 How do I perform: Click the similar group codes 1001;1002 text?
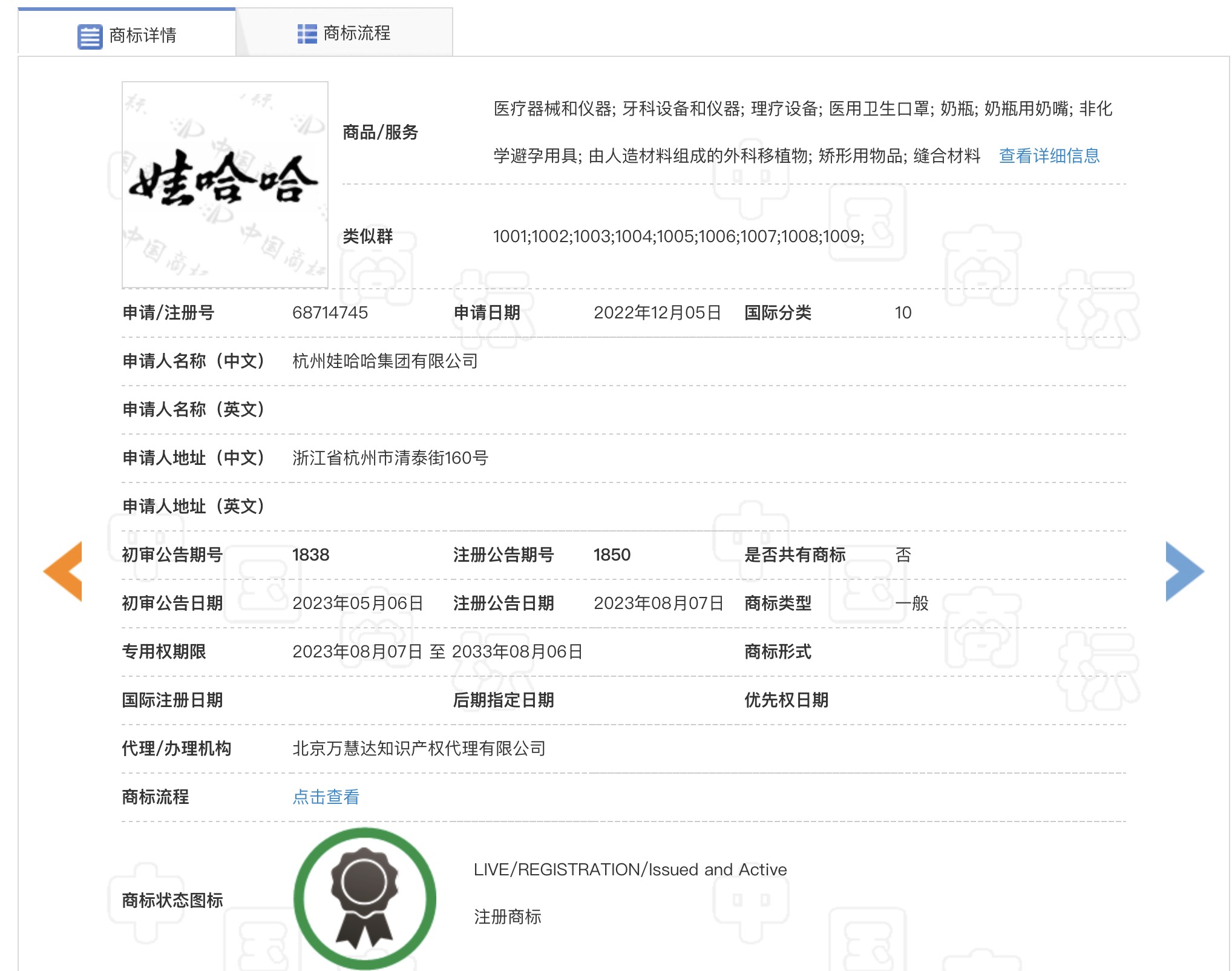(678, 236)
